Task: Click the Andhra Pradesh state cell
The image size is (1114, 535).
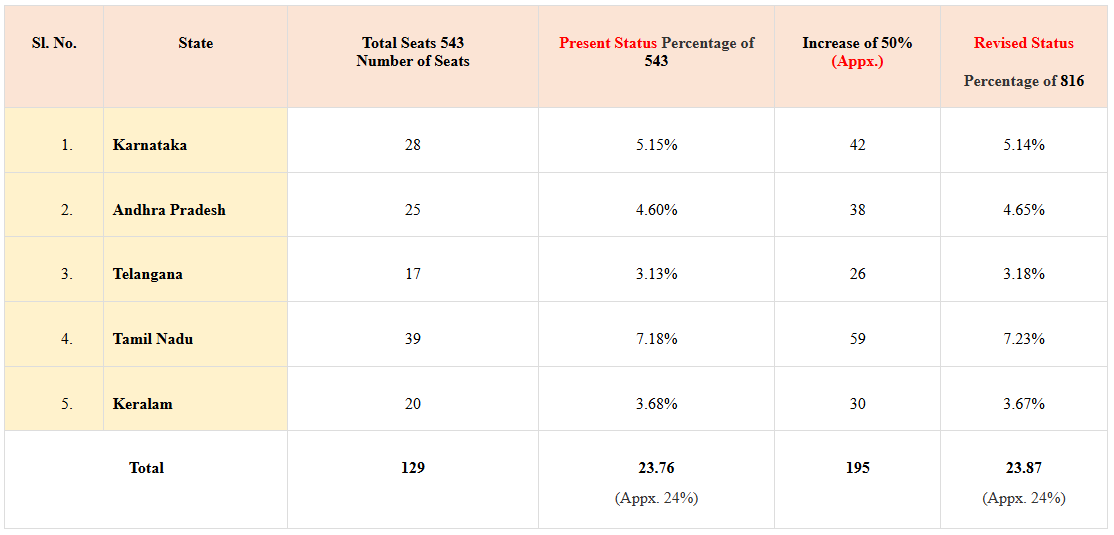Action: pyautogui.click(x=169, y=210)
